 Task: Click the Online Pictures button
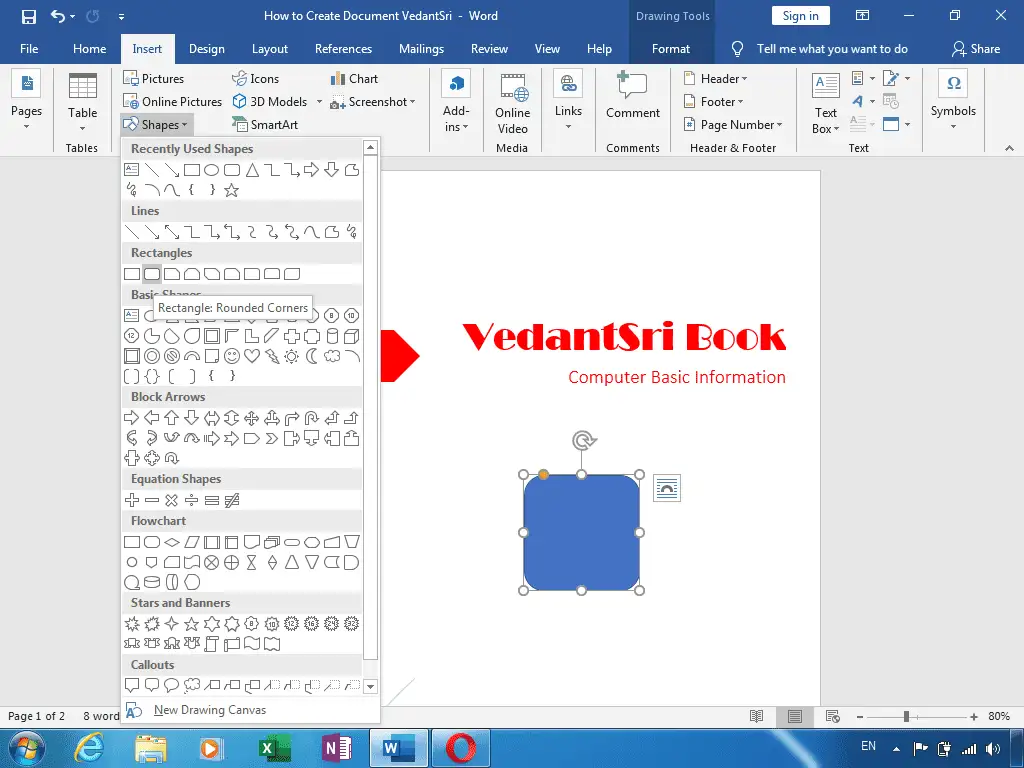[x=172, y=102]
